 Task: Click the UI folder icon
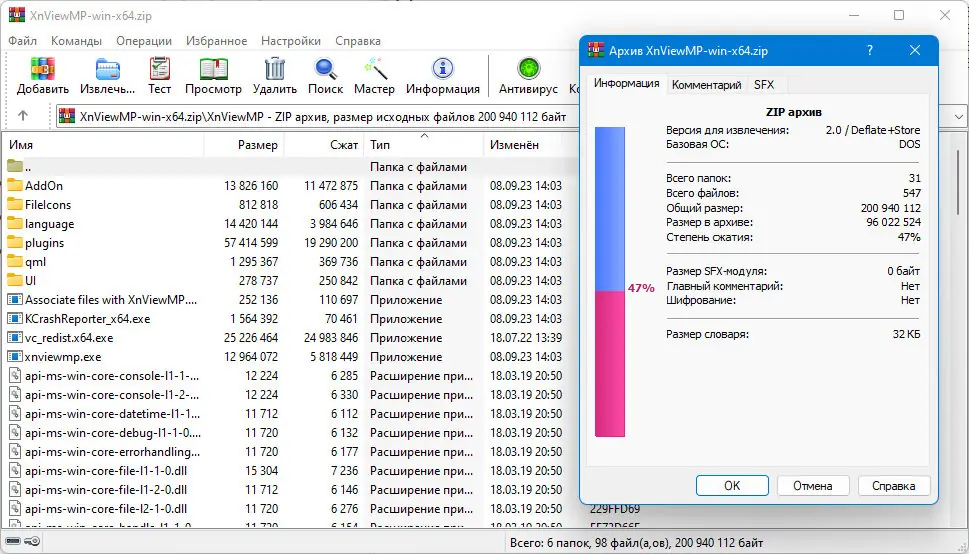click(x=15, y=281)
